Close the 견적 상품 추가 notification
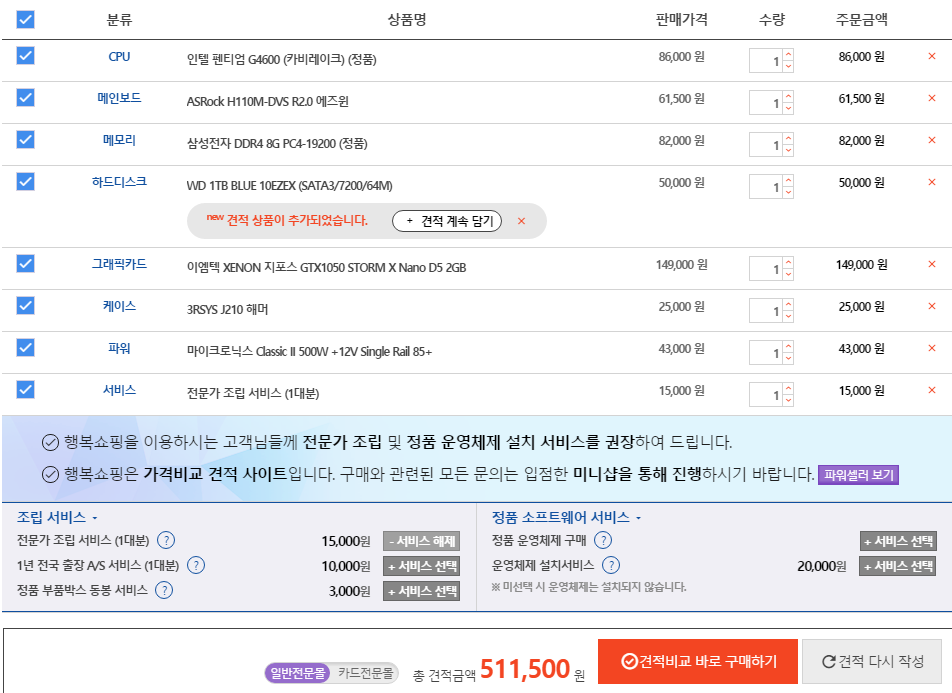Viewport: 952px width, 693px height. click(521, 221)
